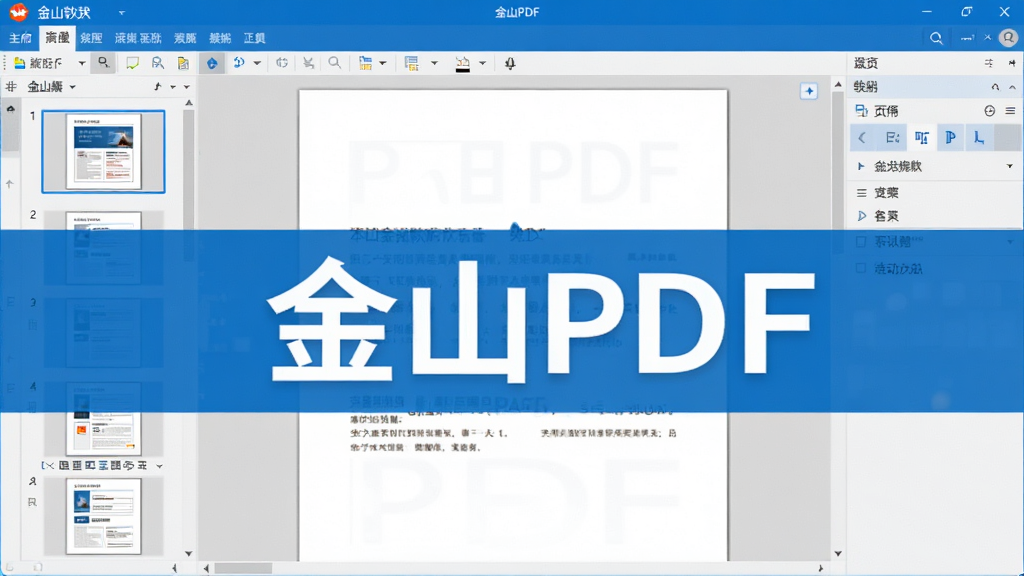Open the fourth, widest ribbon tab
Viewport: 1024px width, 576px height.
pos(138,38)
